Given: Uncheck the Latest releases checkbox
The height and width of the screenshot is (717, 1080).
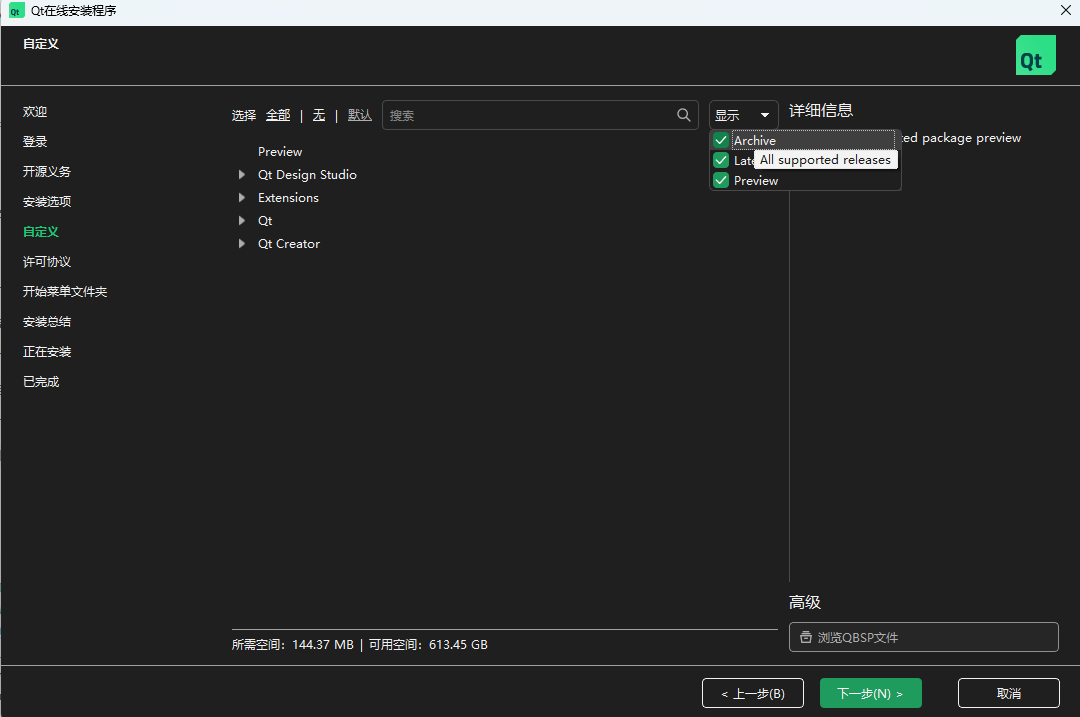Looking at the screenshot, I should 720,160.
